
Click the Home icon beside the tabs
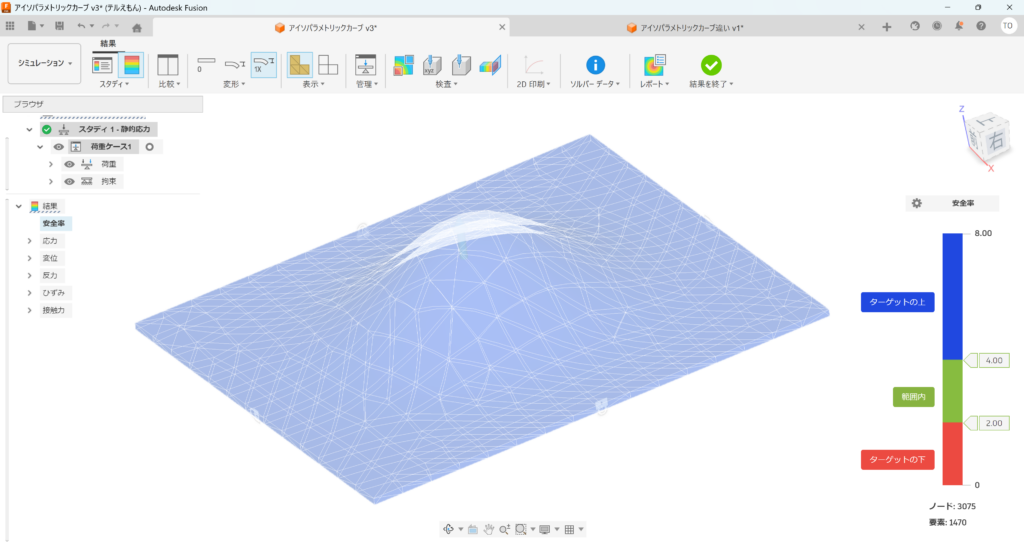pyautogui.click(x=137, y=27)
